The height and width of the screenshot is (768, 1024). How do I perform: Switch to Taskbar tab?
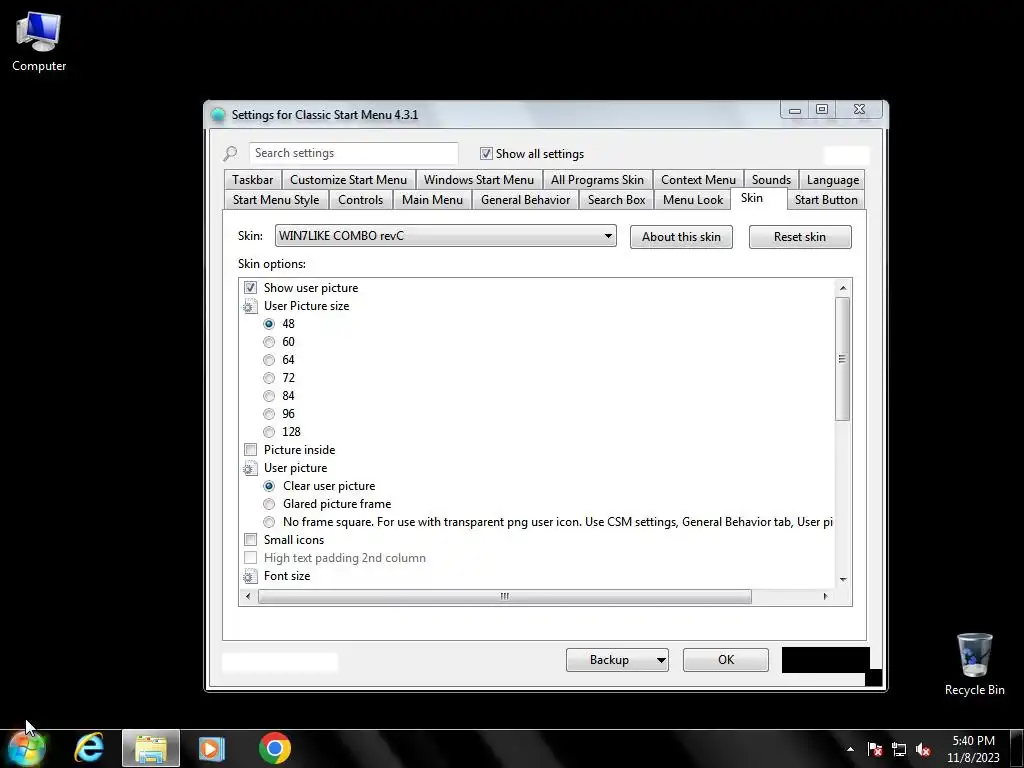tap(252, 180)
